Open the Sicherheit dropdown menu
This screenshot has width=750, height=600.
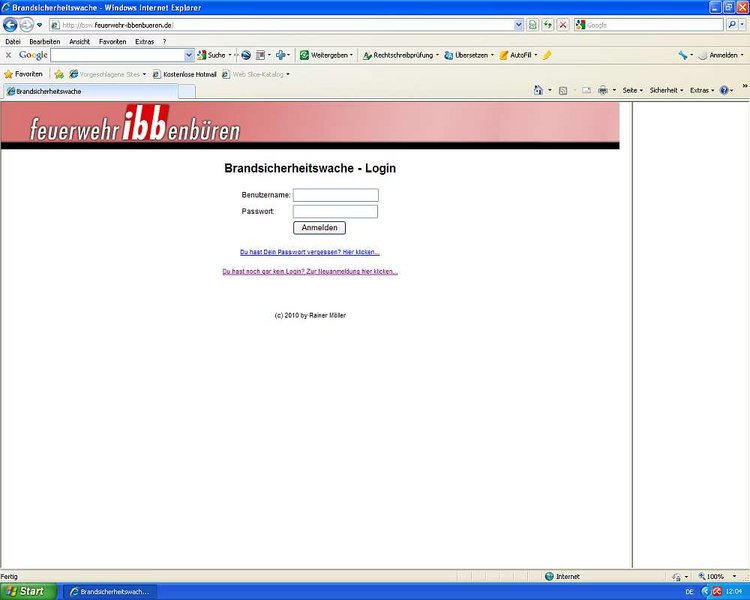click(x=666, y=90)
